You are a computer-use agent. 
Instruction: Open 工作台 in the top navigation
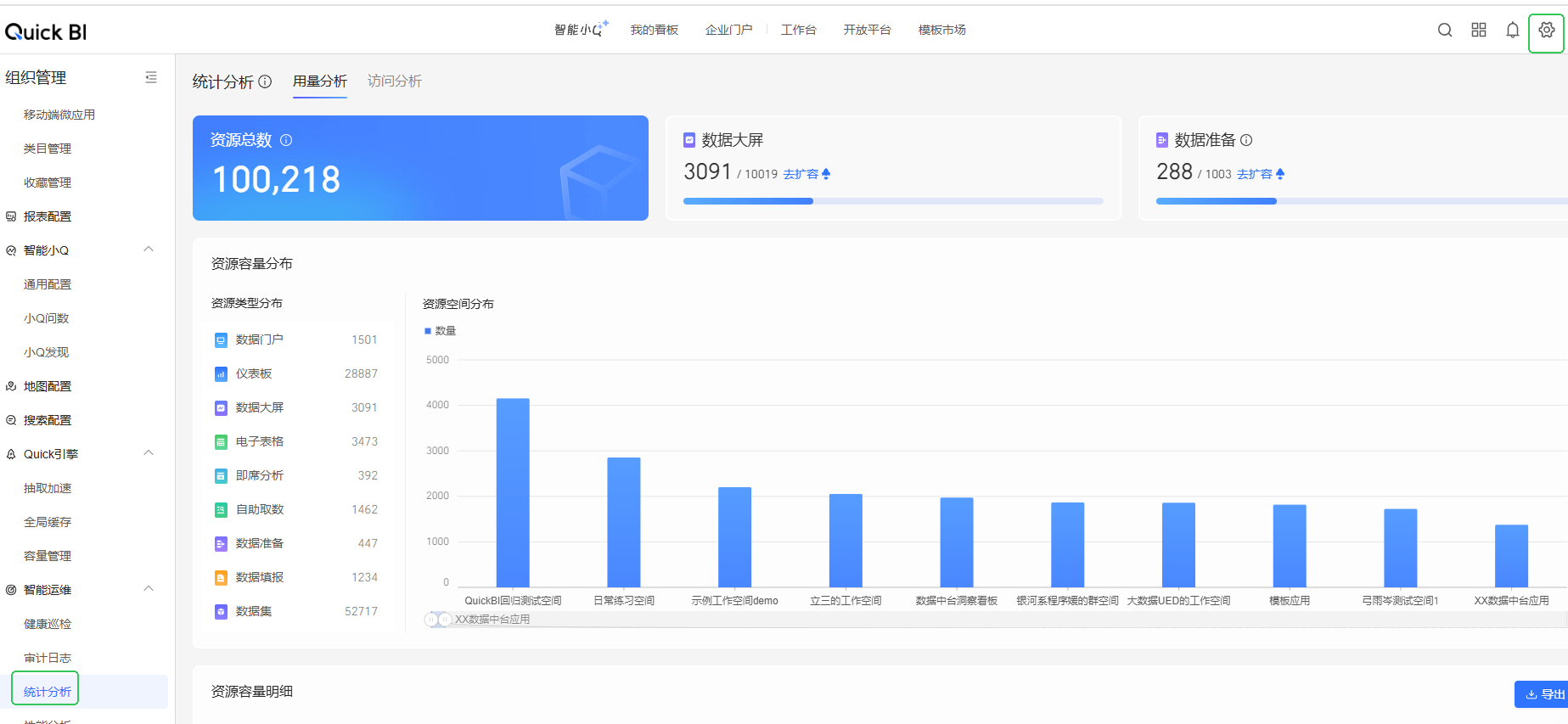pos(798,31)
